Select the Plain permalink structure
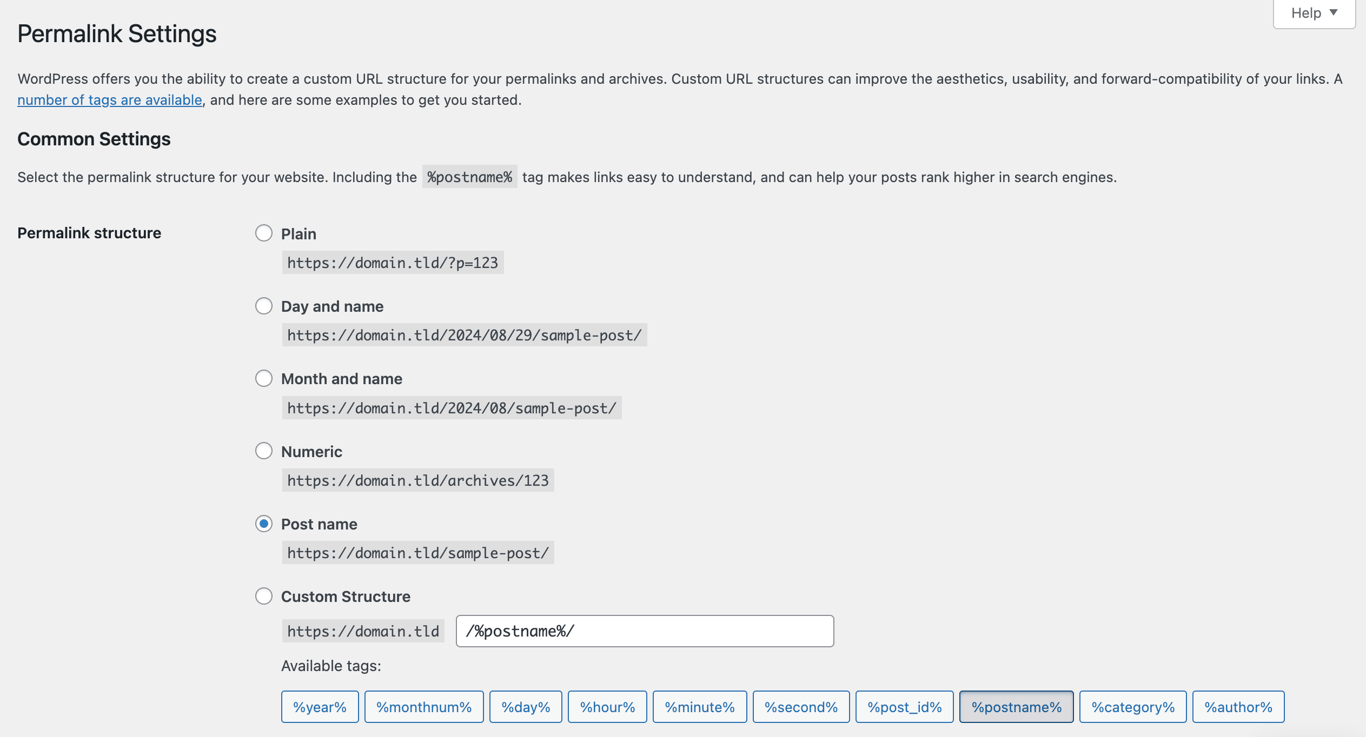 point(263,232)
